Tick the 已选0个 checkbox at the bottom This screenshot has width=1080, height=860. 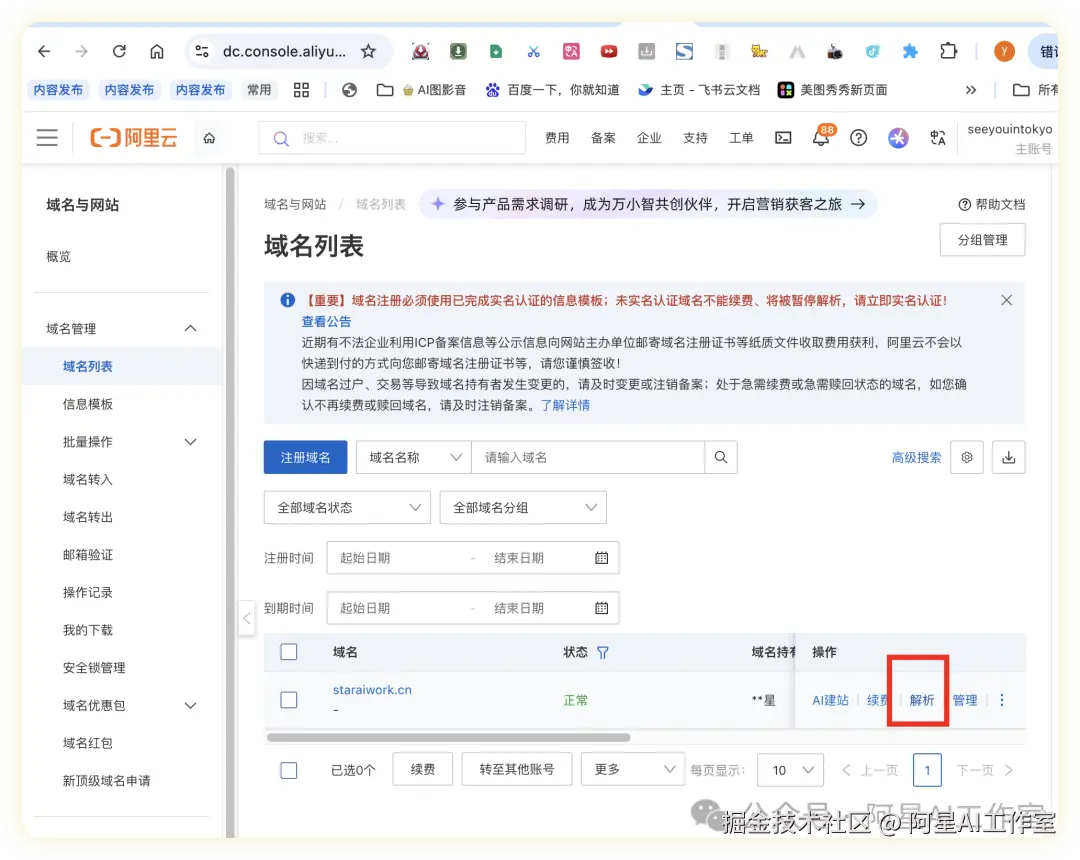point(289,770)
